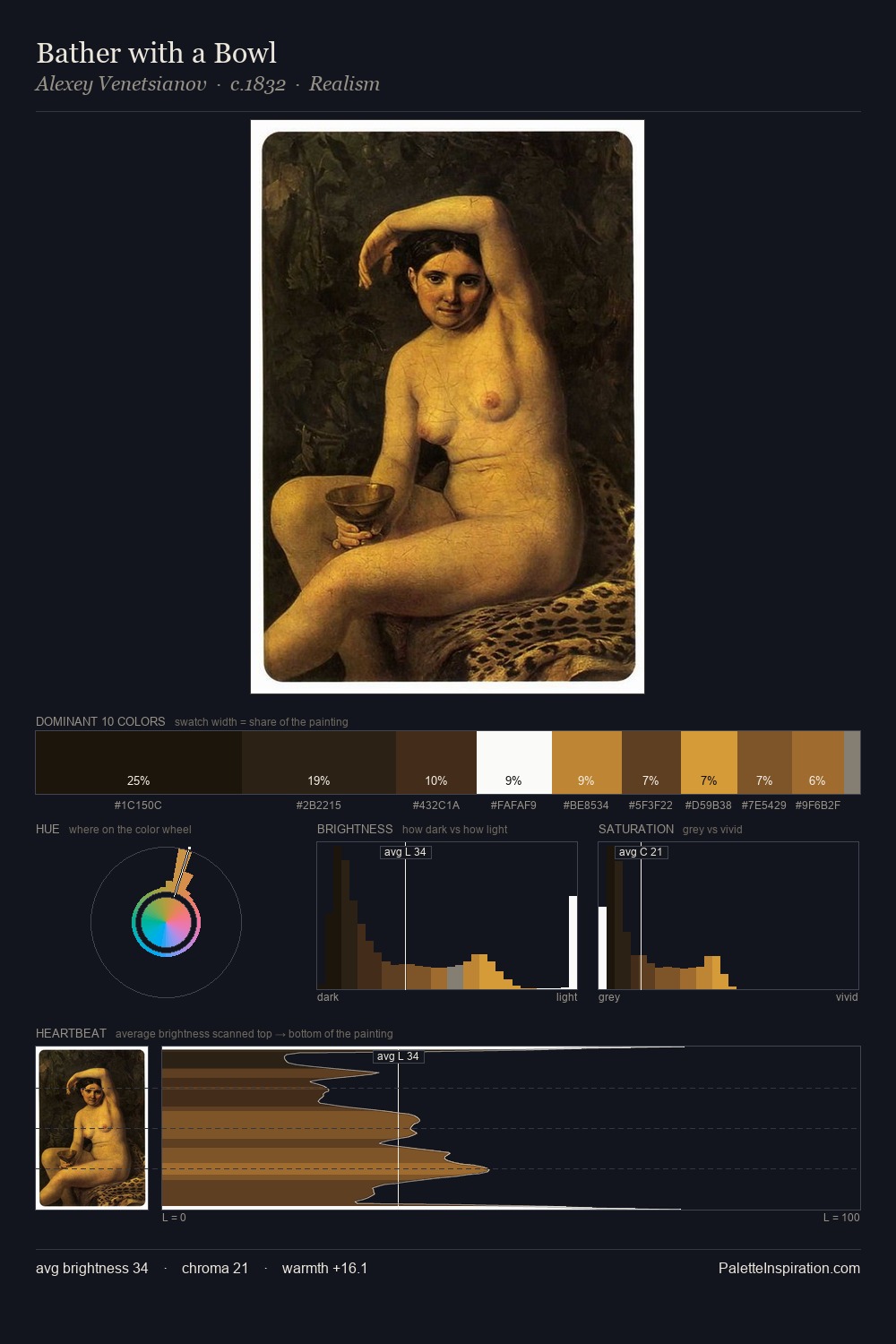Viewport: 896px width, 1344px height.
Task: Click the hex code '#5F3F22' label
Action: (650, 806)
